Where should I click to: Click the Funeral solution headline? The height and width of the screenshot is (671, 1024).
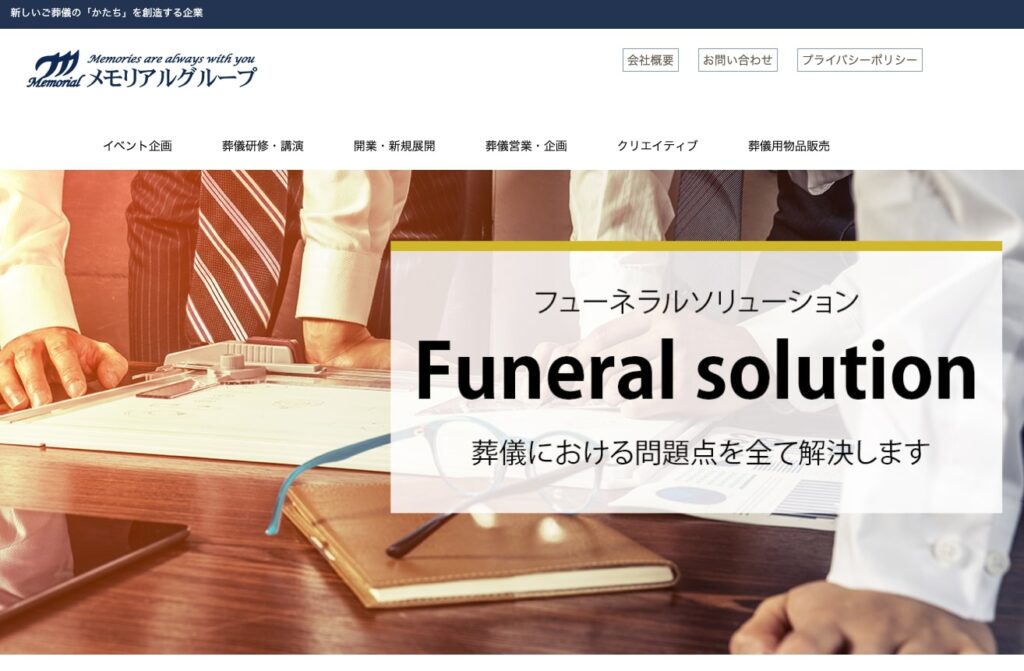coord(696,370)
